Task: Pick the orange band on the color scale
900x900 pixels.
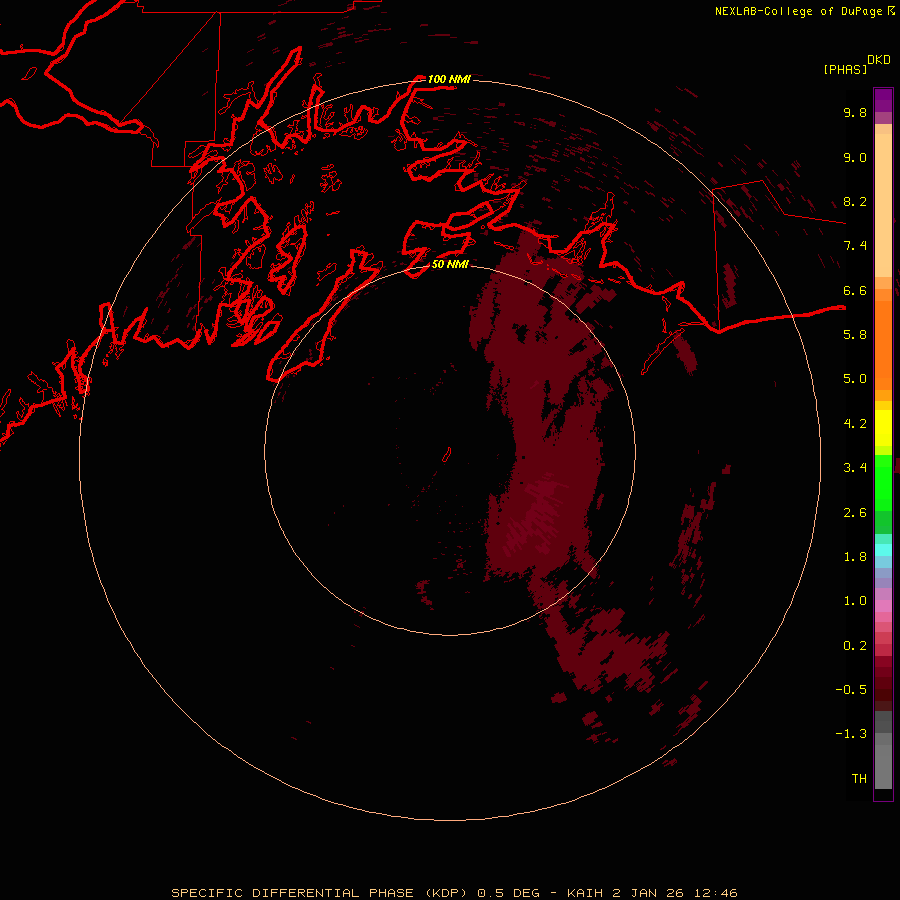Action: coord(883,344)
